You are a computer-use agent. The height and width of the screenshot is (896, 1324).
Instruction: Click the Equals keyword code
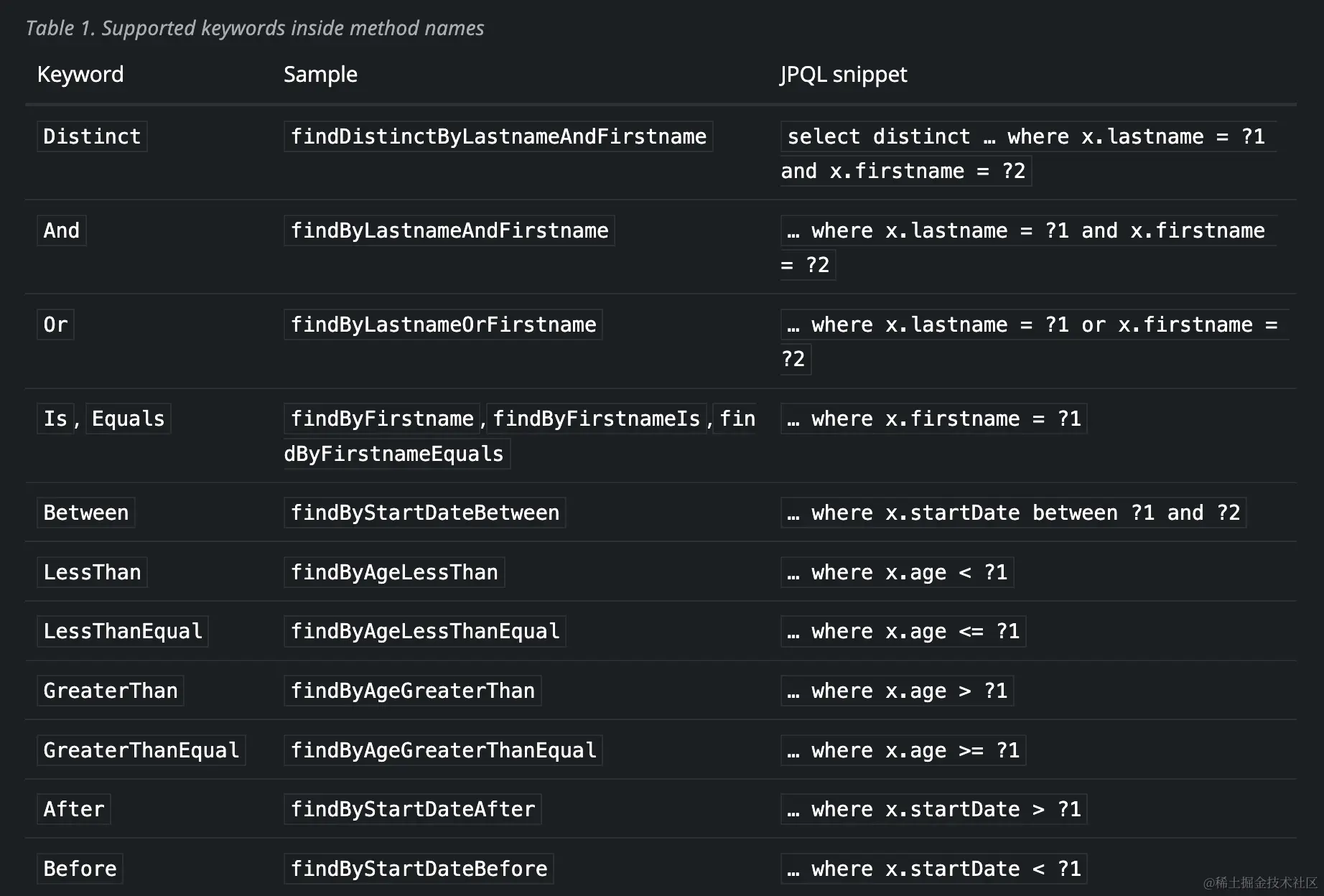(x=129, y=419)
